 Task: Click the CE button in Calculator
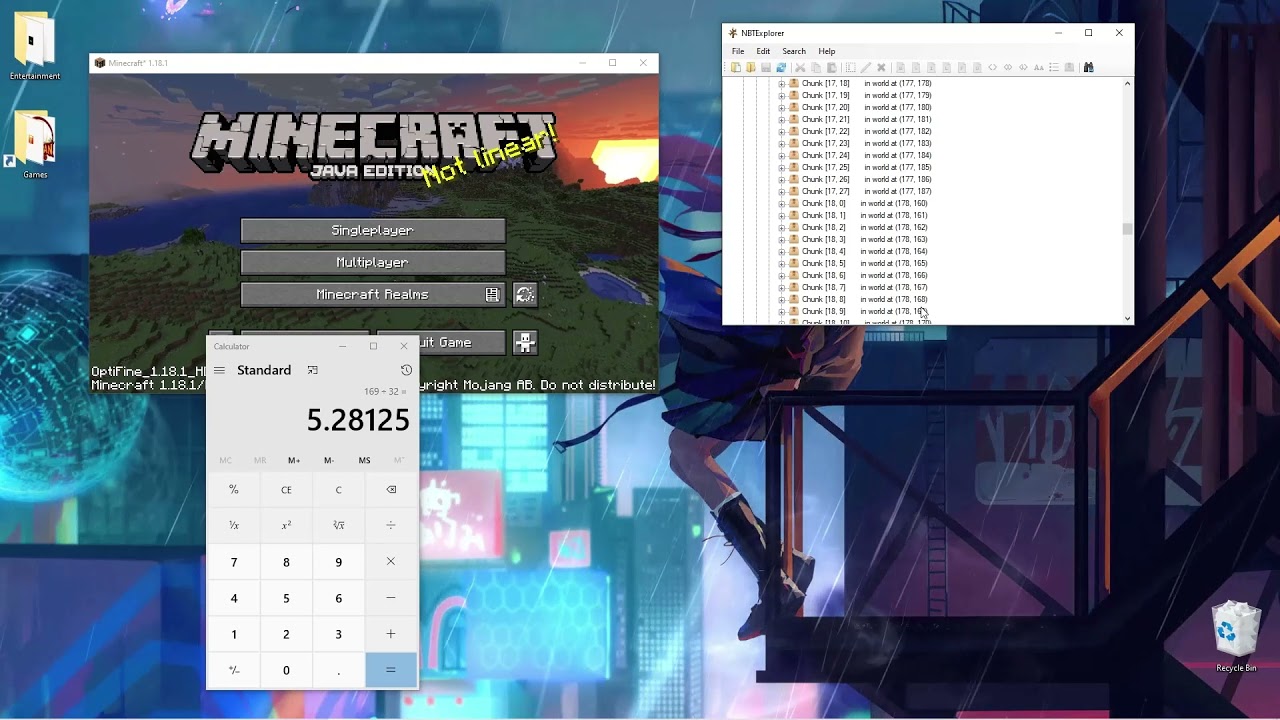286,490
